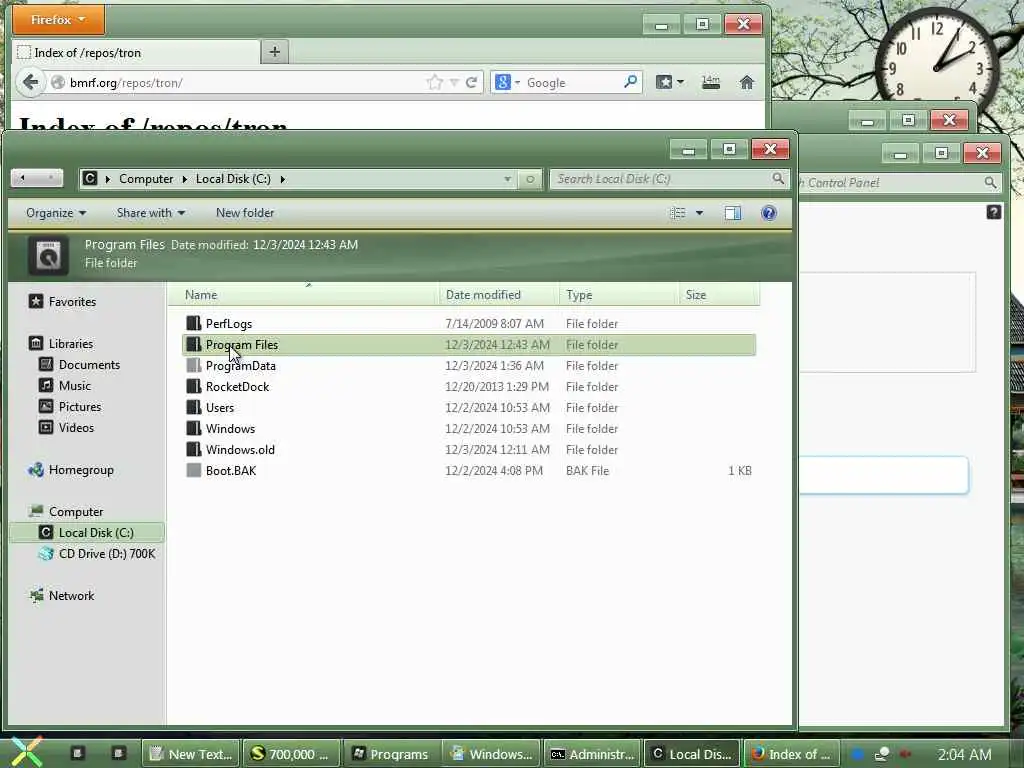Bookmark this page with the star
Viewport: 1024px width, 768px height.
434,82
